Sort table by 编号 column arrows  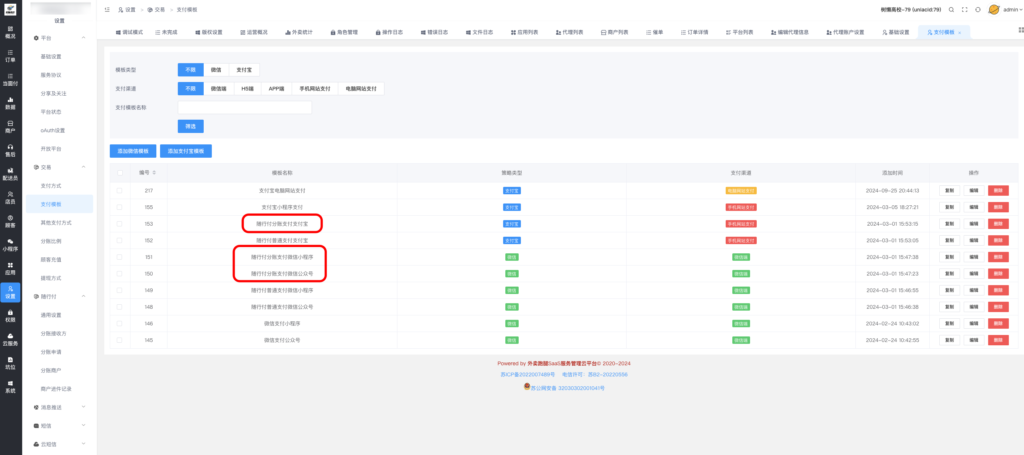[x=155, y=172]
